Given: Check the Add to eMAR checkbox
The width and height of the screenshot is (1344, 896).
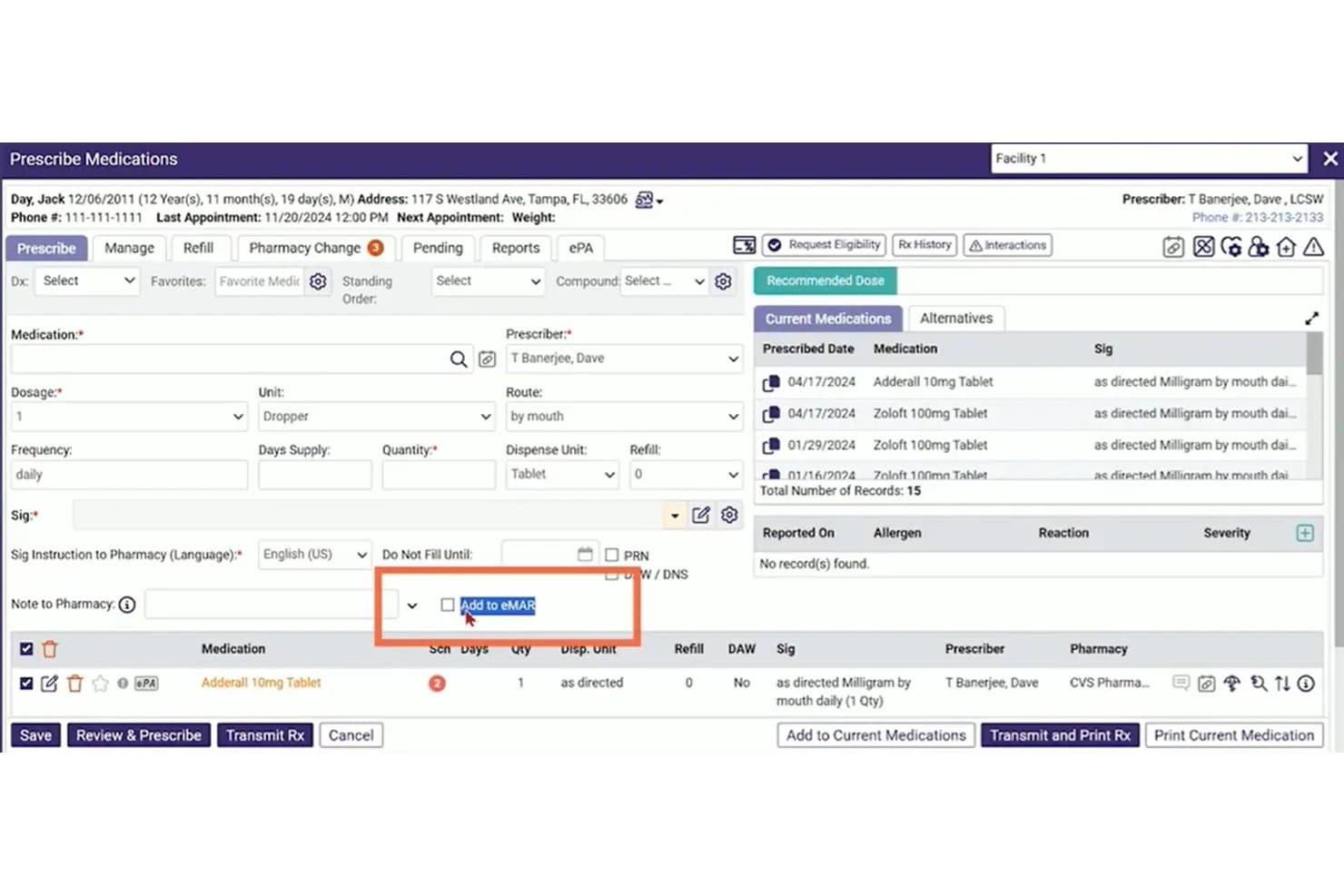Looking at the screenshot, I should 447,605.
